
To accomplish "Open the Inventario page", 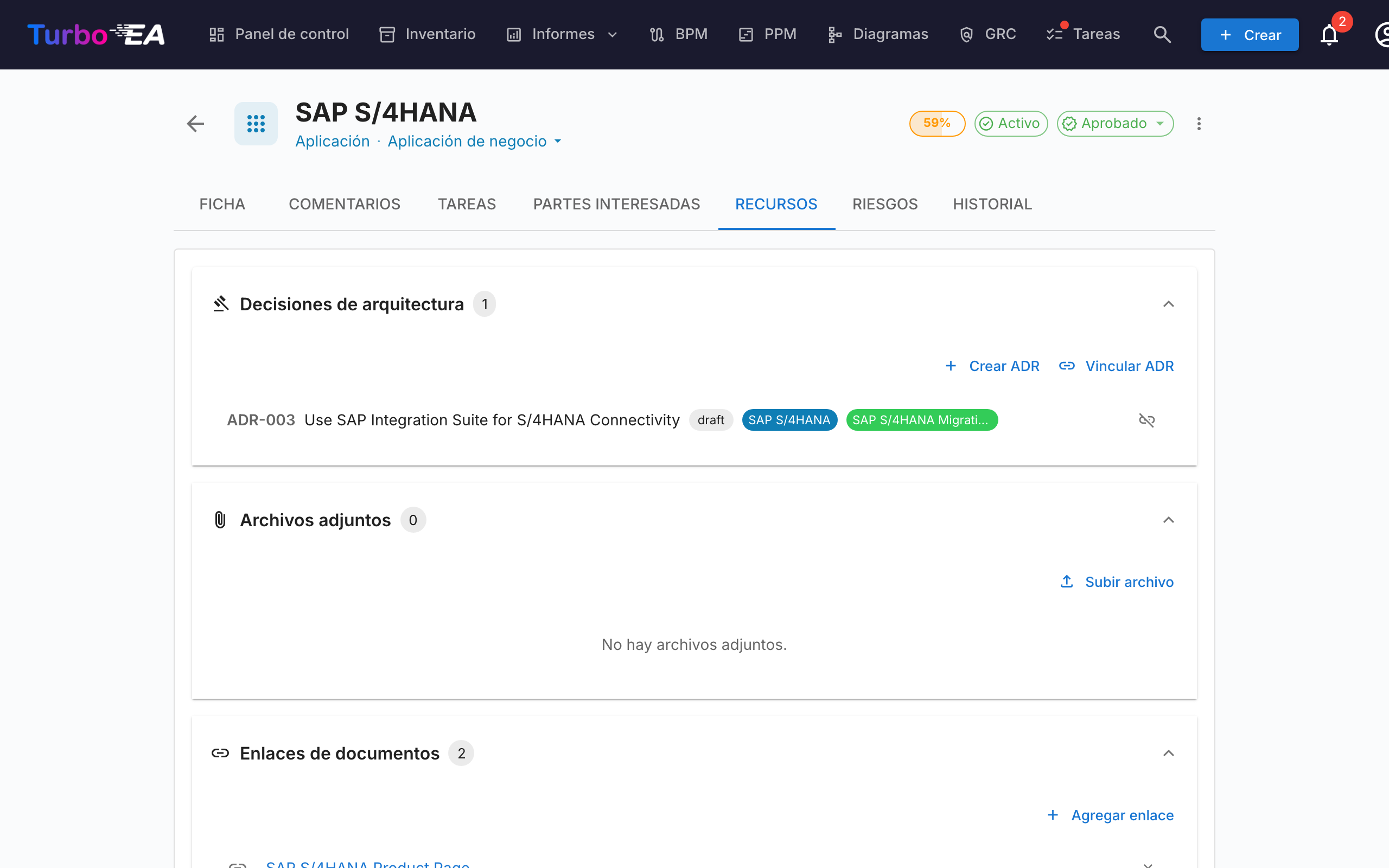I will pos(428,34).
